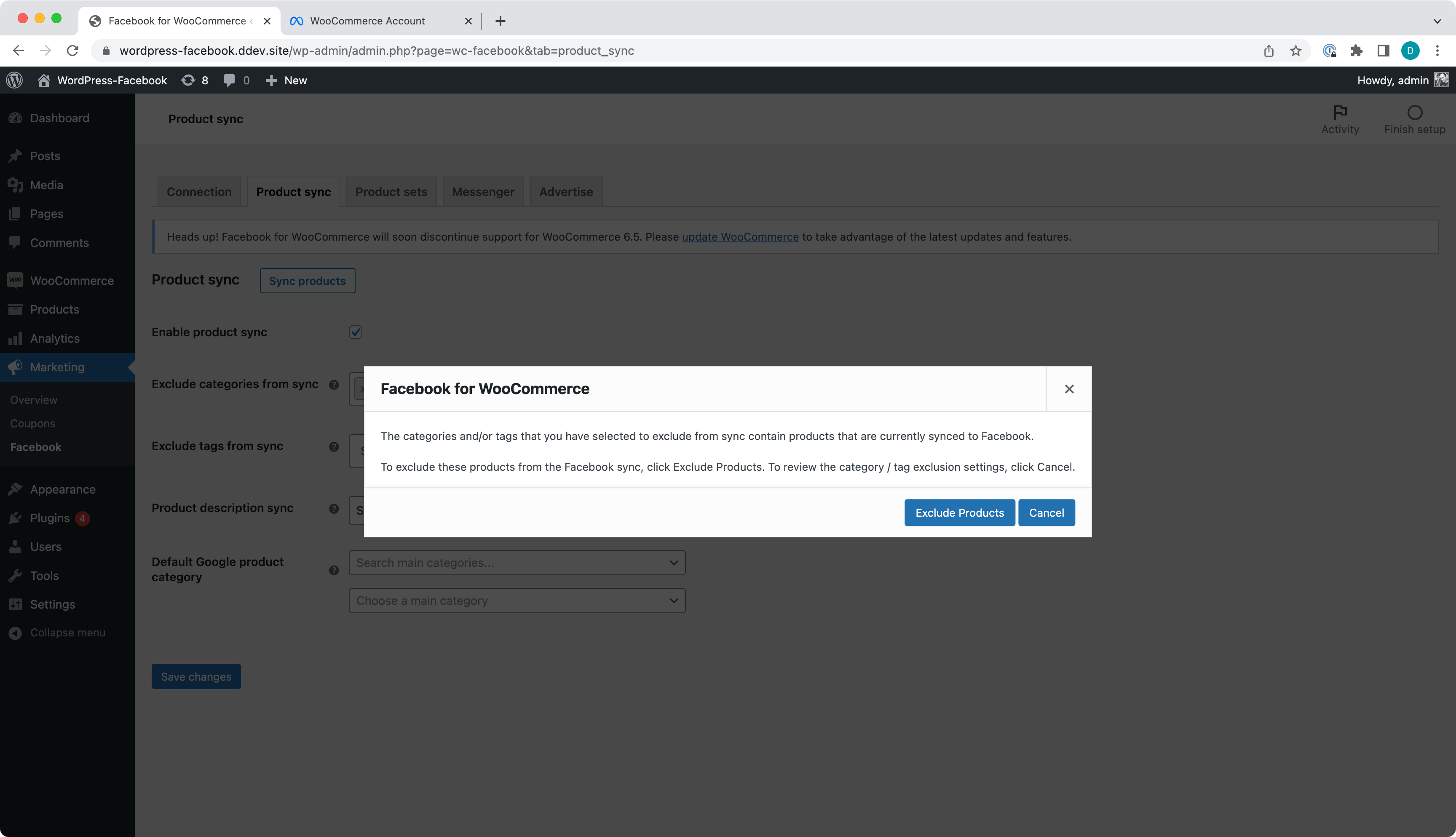Toggle the Enable product sync checkbox

pyautogui.click(x=356, y=332)
